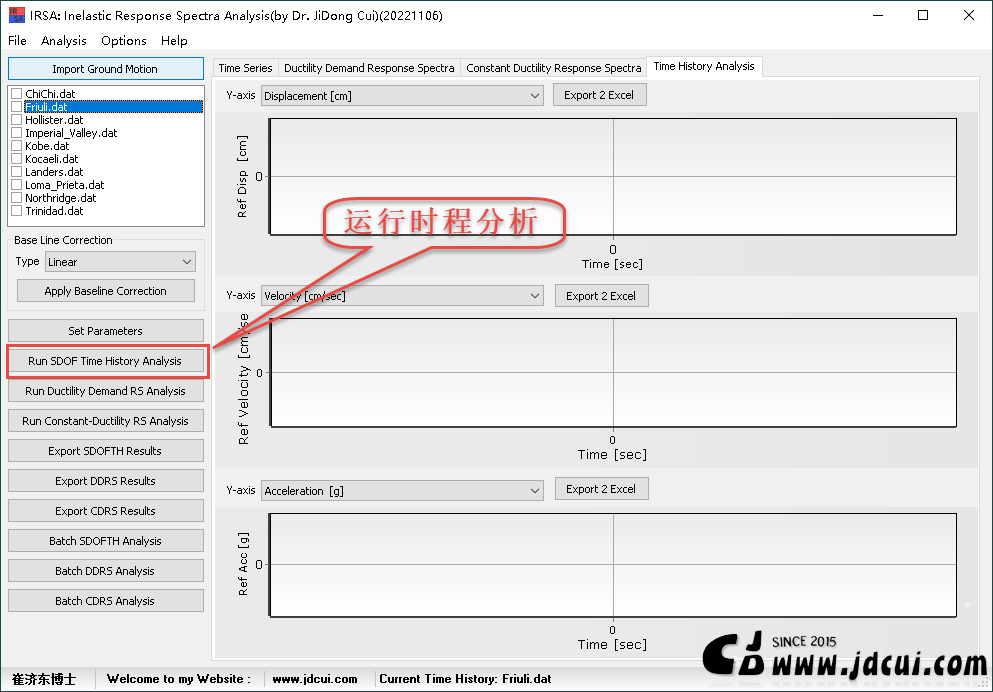This screenshot has height=692, width=993.
Task: Select the Loma_Prieta.dat file name
Action: tap(65, 185)
